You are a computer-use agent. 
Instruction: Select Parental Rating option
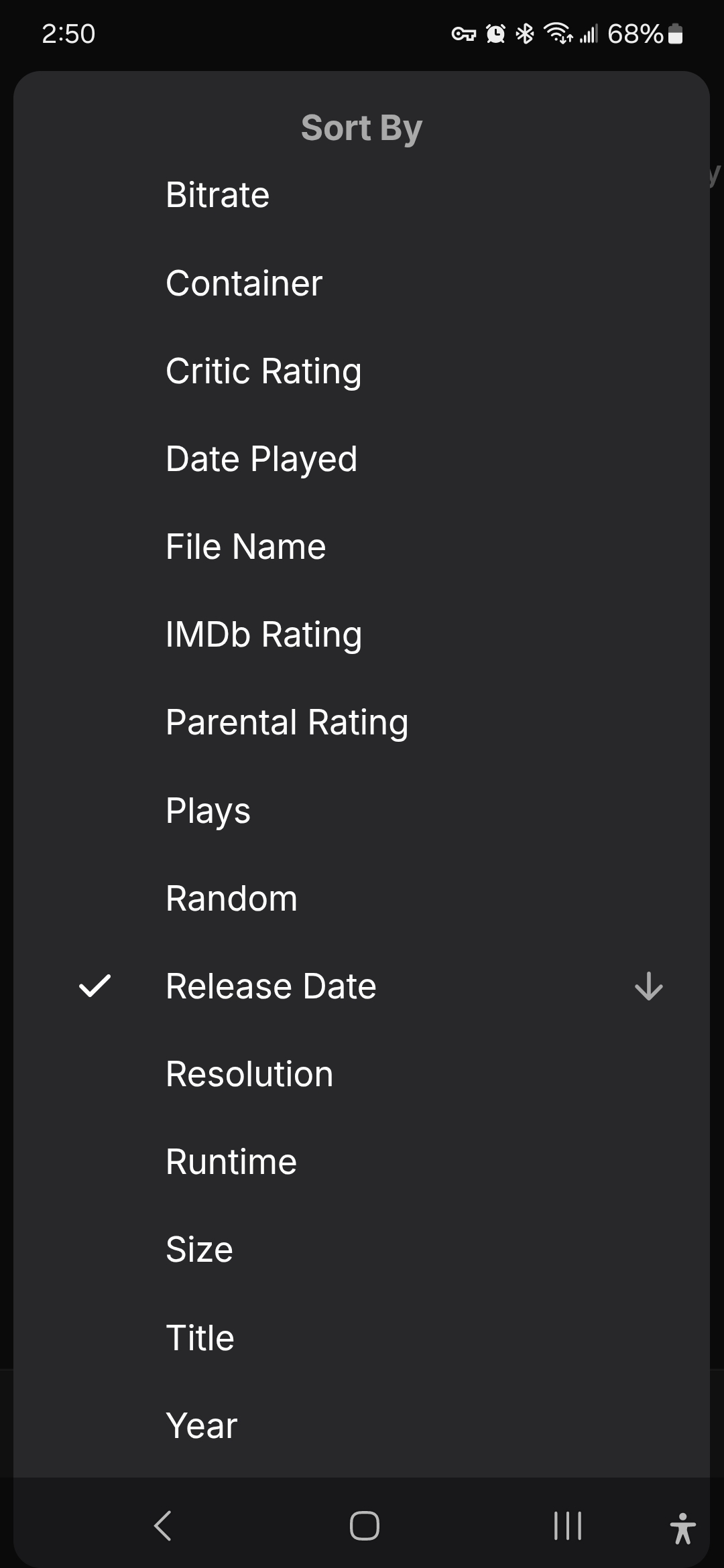(287, 722)
